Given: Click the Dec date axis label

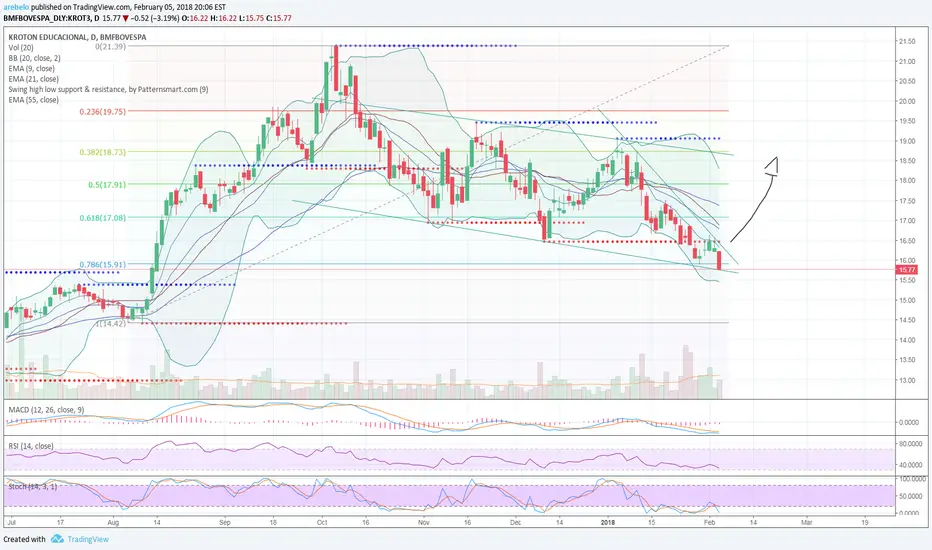Looking at the screenshot, I should 515,523.
